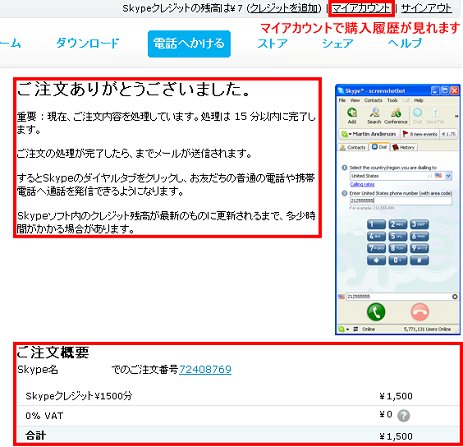Open order number 72408769 link
The image size is (463, 447).
[205, 369]
